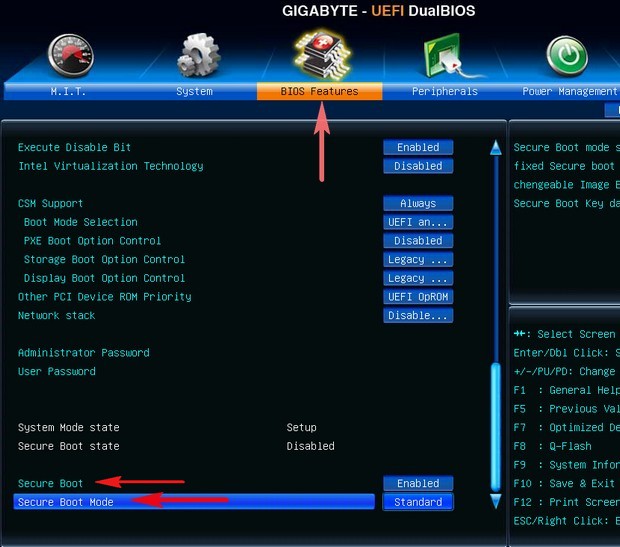620x547 pixels.
Task: Toggle the Secure Boot Enabled value
Action: click(x=418, y=483)
